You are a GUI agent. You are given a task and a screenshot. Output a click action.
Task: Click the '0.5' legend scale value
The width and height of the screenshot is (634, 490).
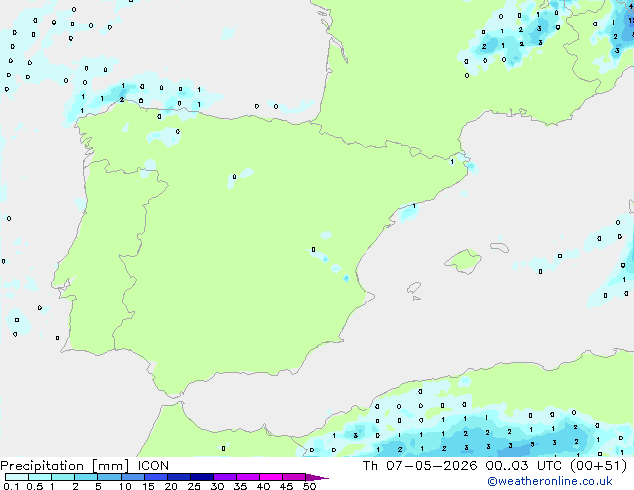[35, 486]
